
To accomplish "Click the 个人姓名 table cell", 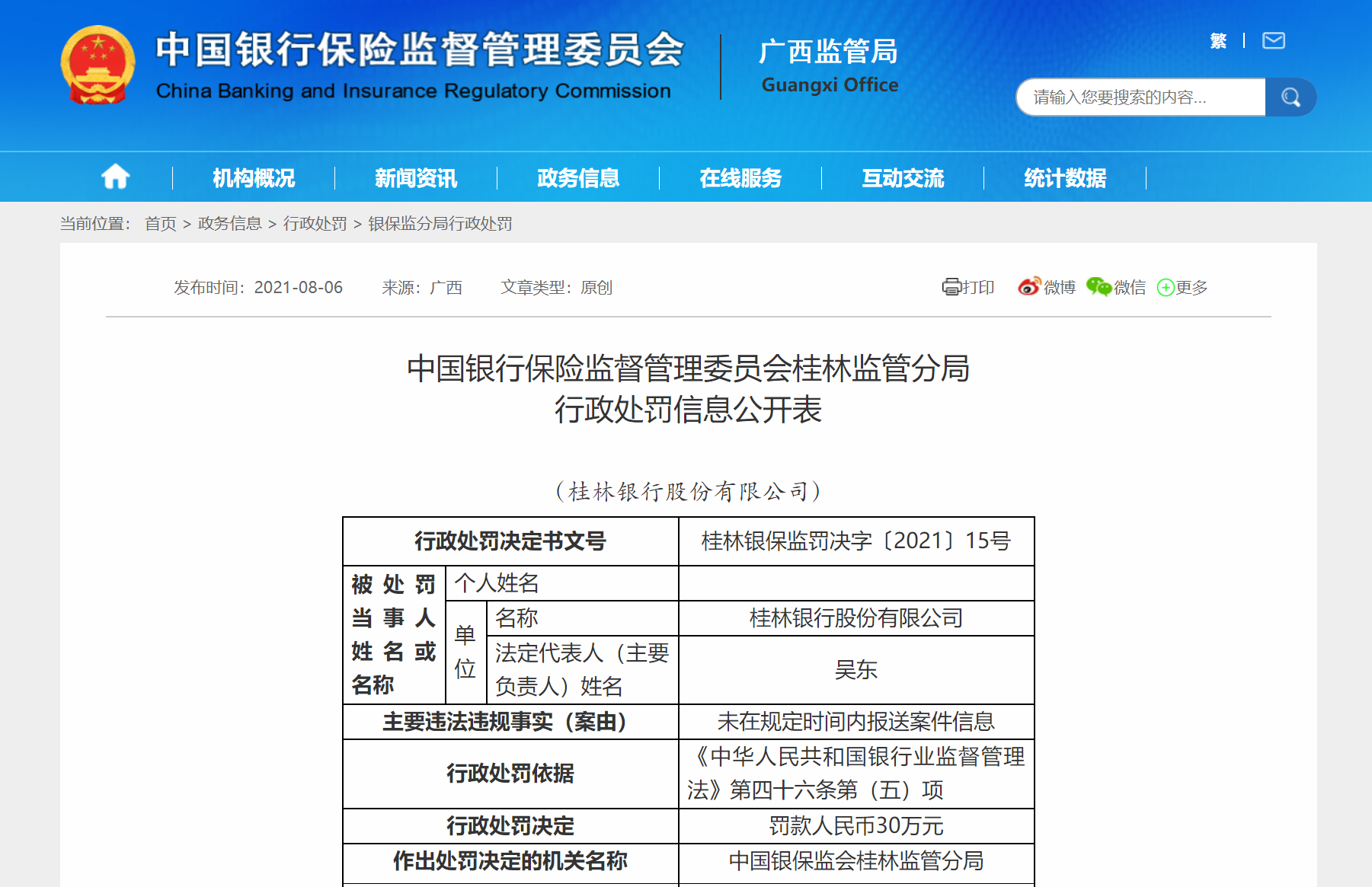I will [x=562, y=583].
